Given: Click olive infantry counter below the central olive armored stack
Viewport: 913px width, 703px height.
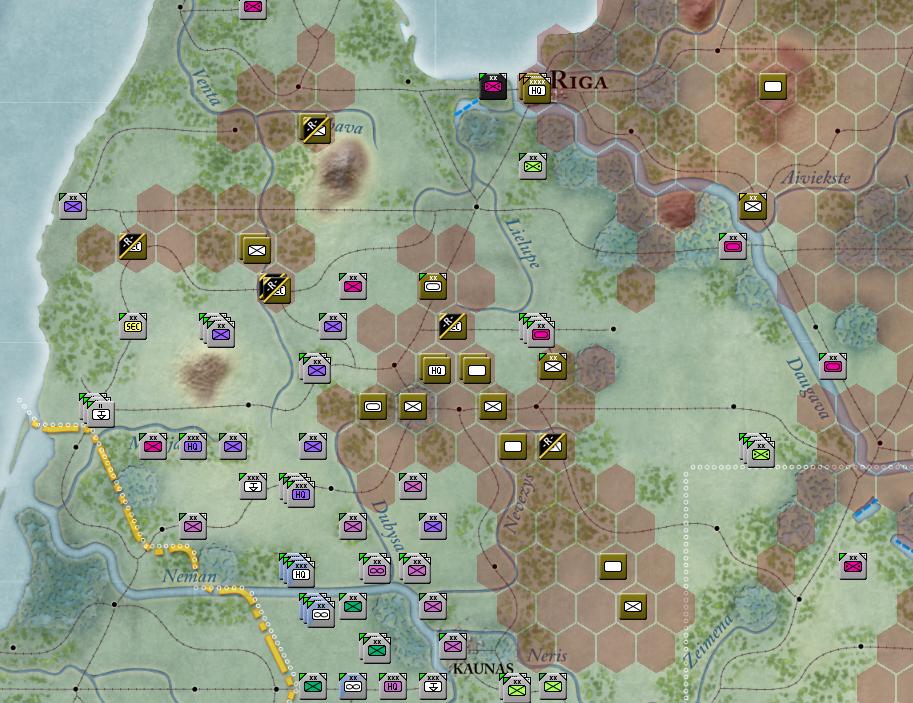Looking at the screenshot, I should [x=493, y=406].
